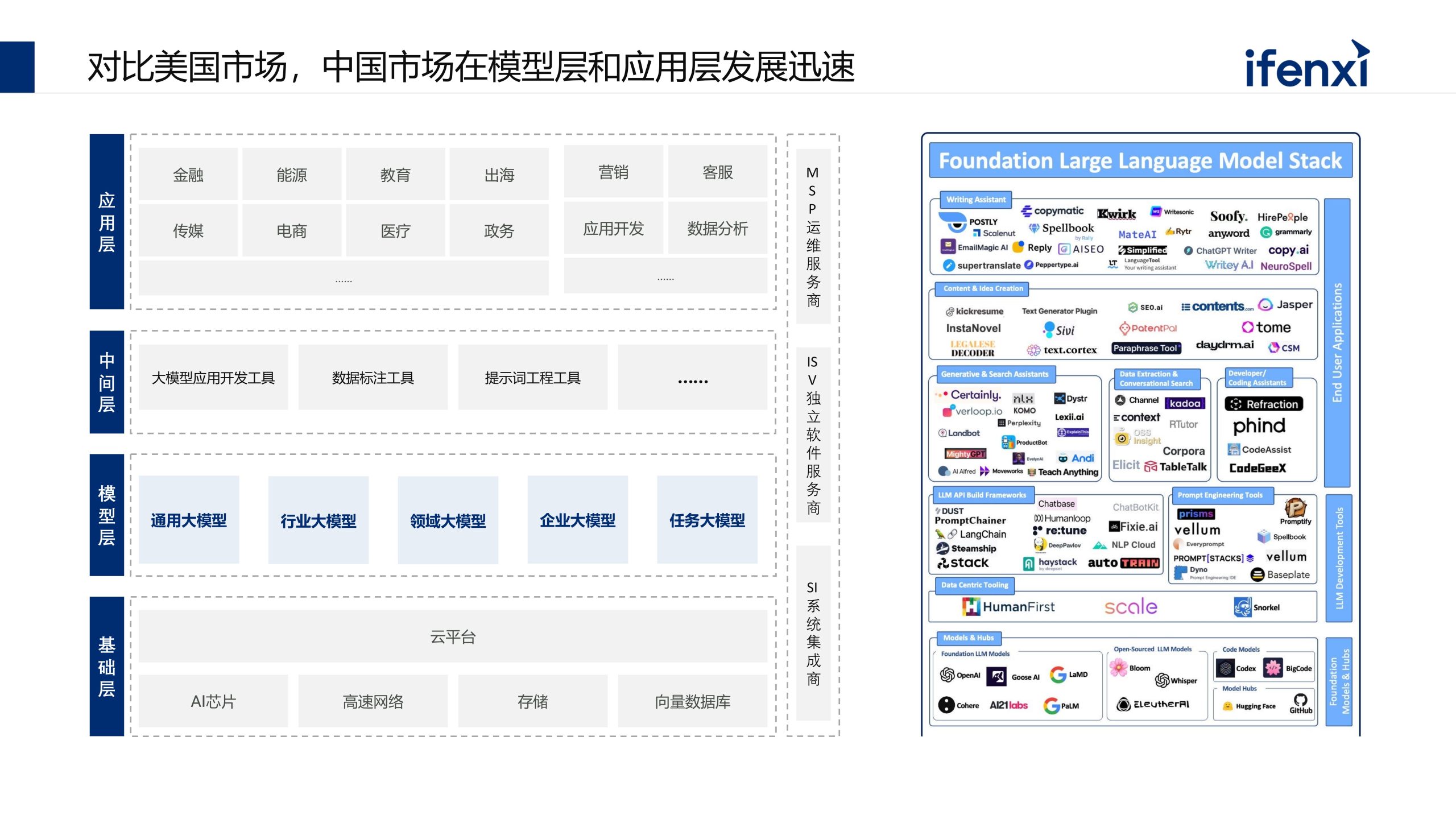Select the 能源 application box

pos(292,174)
